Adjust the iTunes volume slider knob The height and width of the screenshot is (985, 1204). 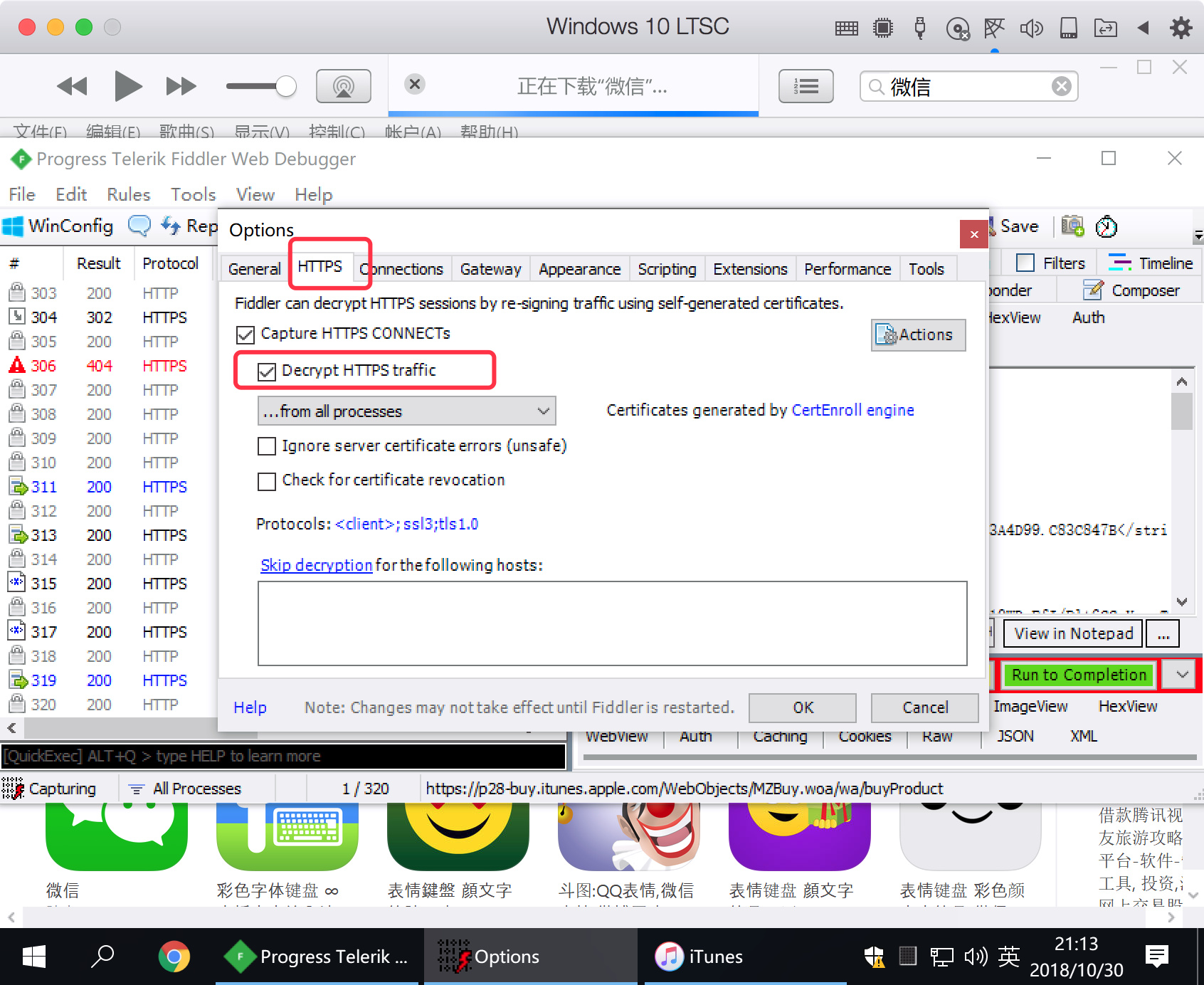pyautogui.click(x=285, y=86)
